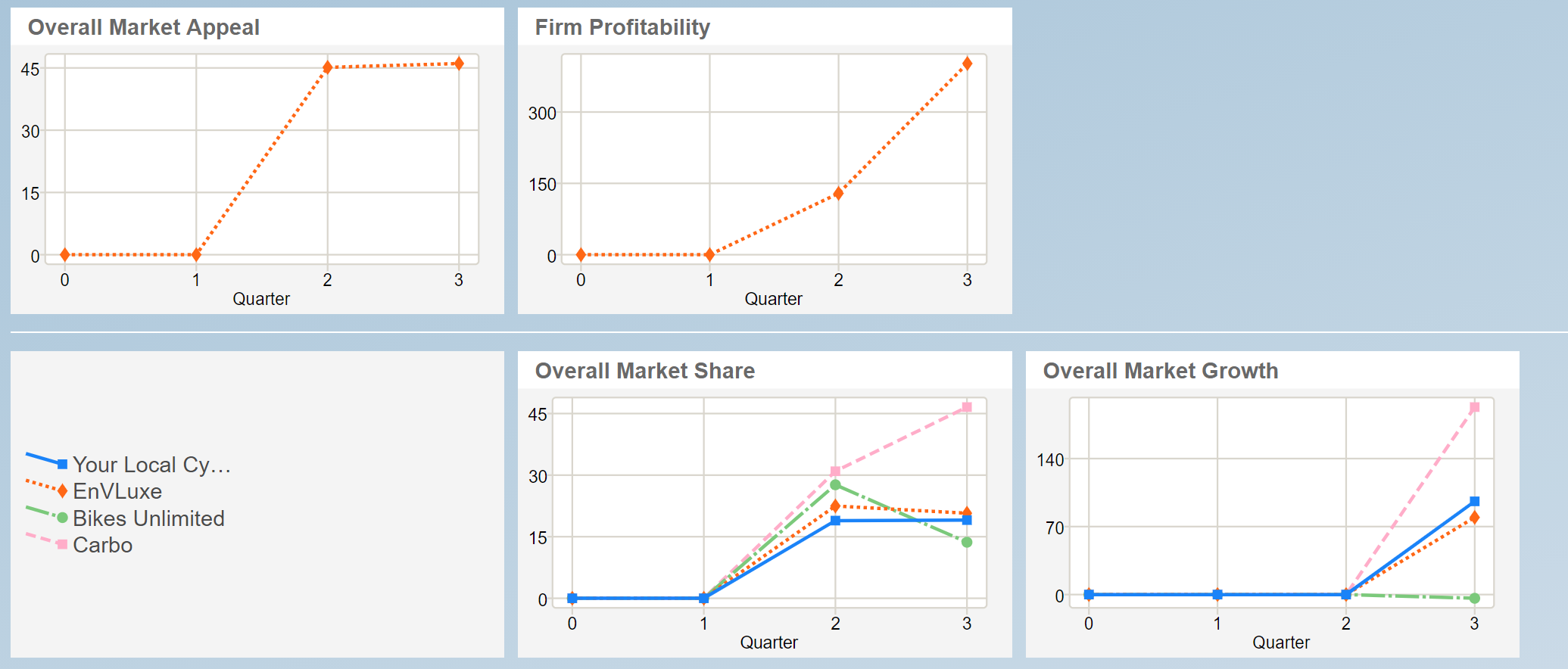
Task: Toggle the Bikes Unlimited series legend label
Action: [148, 518]
